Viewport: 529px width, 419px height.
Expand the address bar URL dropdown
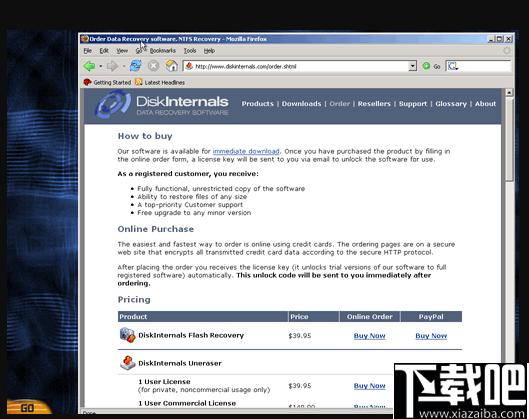pyautogui.click(x=412, y=66)
